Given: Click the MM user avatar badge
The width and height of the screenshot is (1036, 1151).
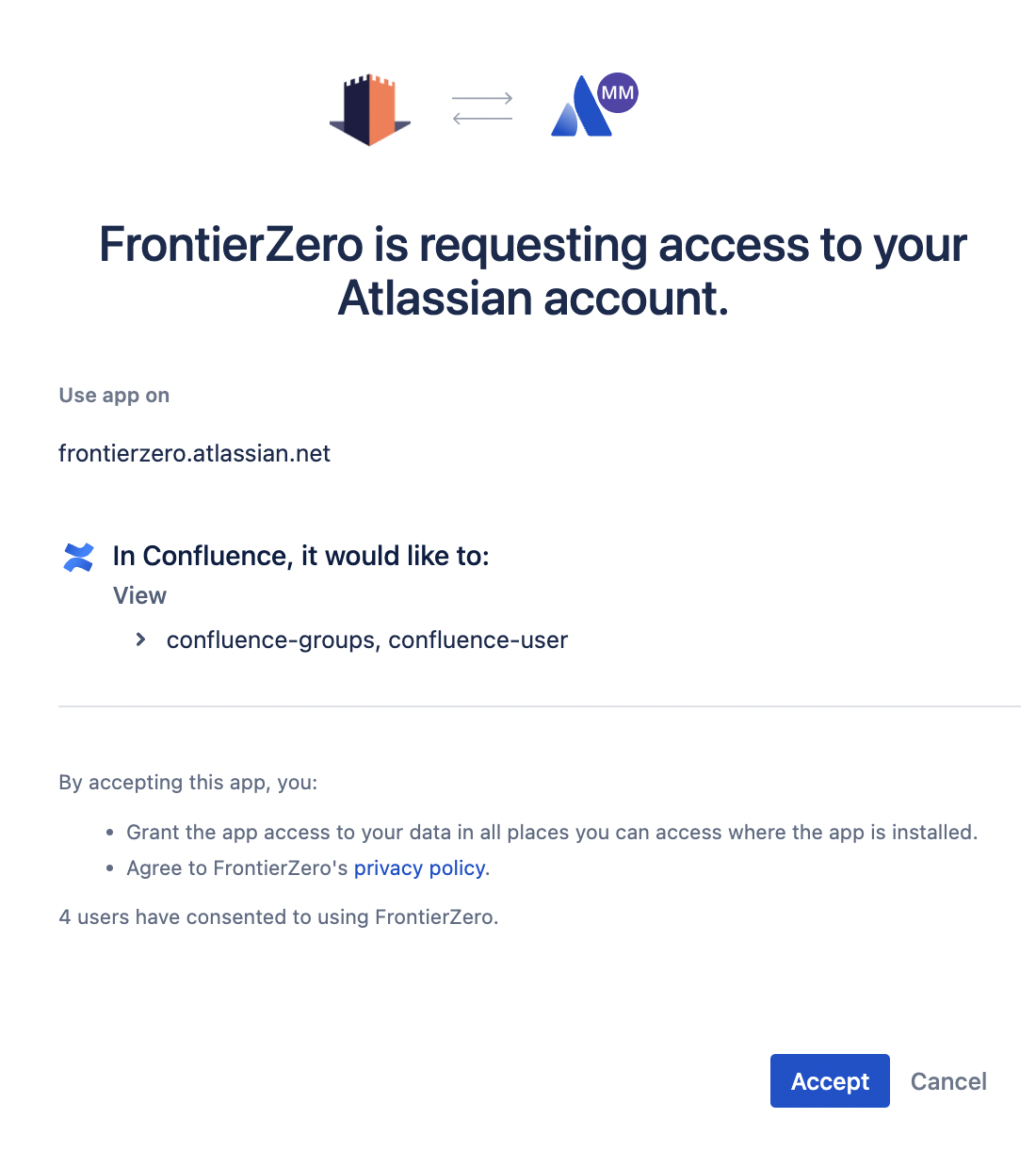Looking at the screenshot, I should [x=618, y=92].
